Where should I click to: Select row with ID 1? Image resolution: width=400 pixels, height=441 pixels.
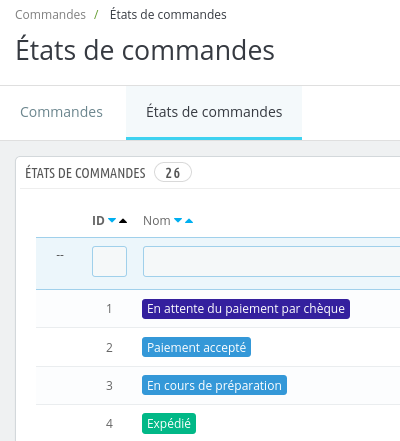click(218, 309)
